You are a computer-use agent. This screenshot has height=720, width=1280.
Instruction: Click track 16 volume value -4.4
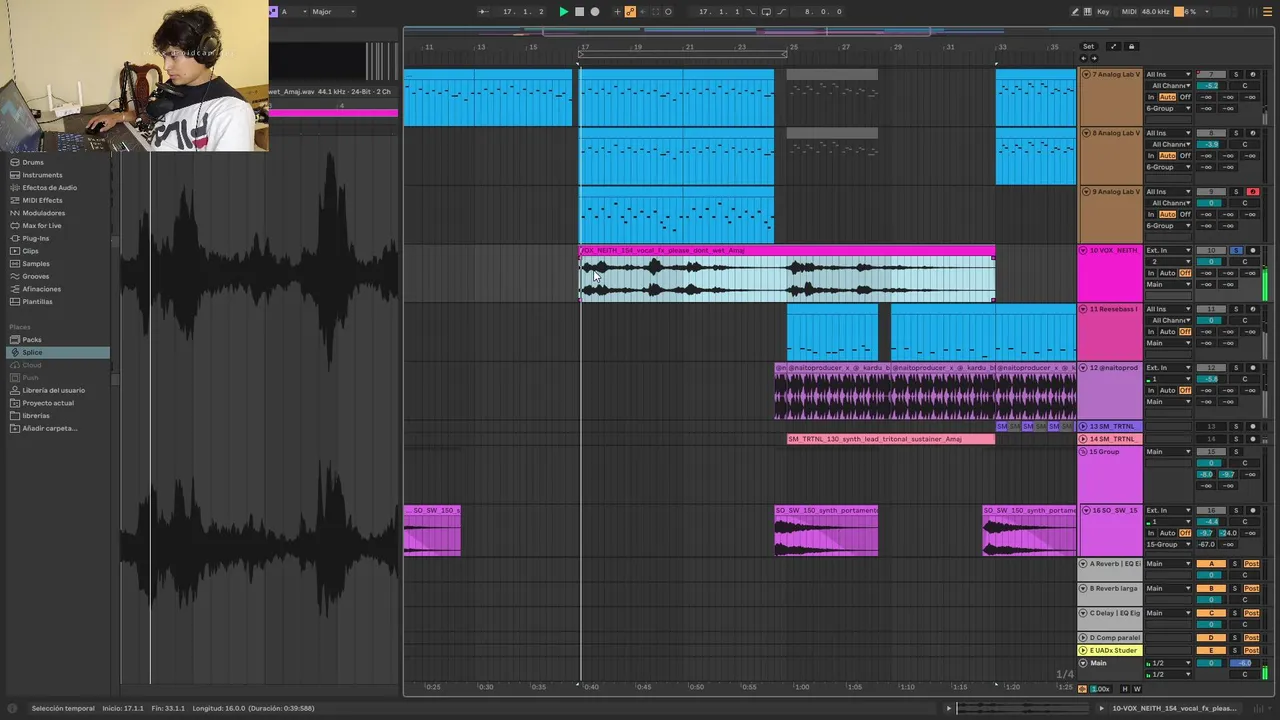click(x=1211, y=522)
